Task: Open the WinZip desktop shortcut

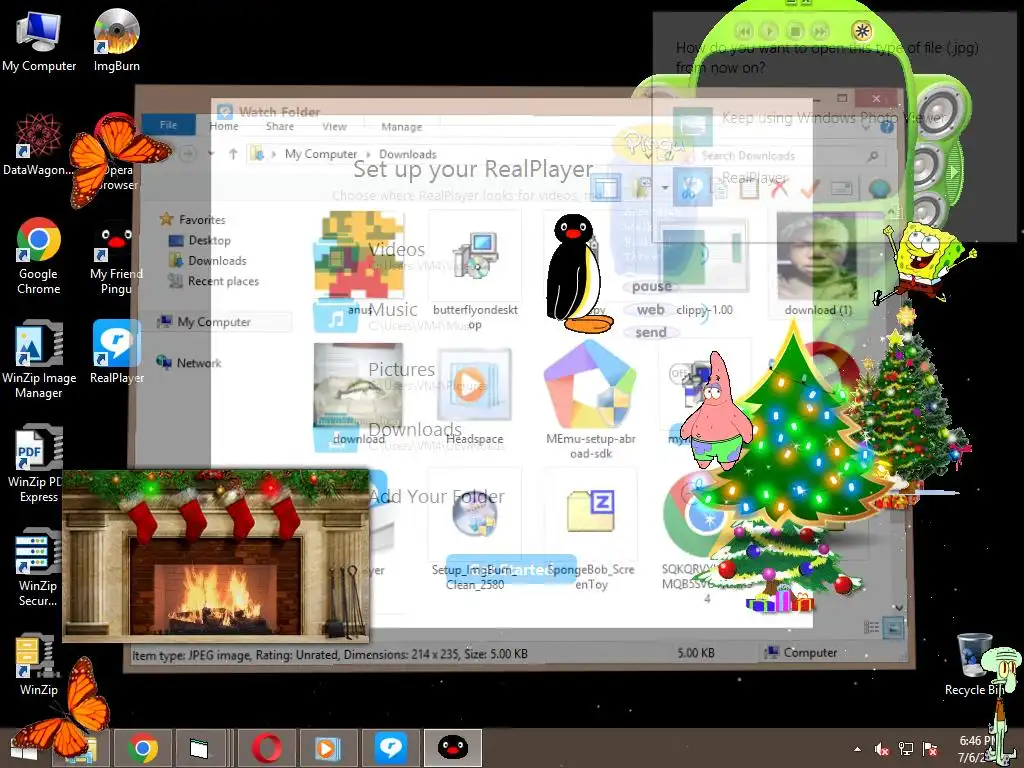Action: coord(39,665)
